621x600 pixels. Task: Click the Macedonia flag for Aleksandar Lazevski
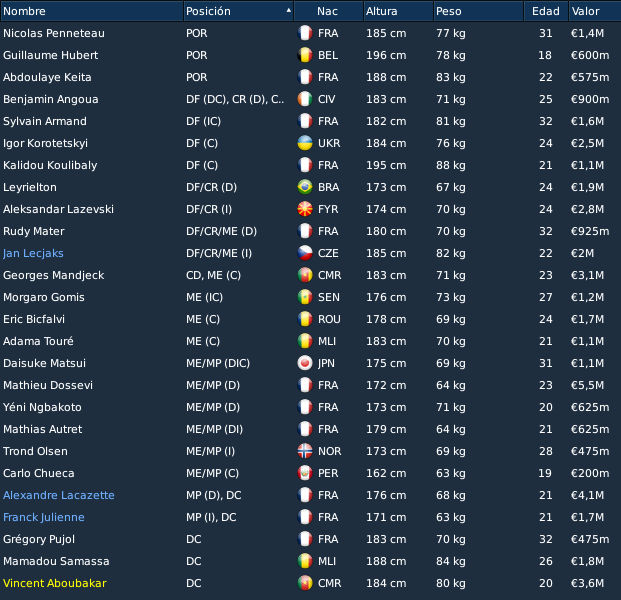[x=305, y=209]
